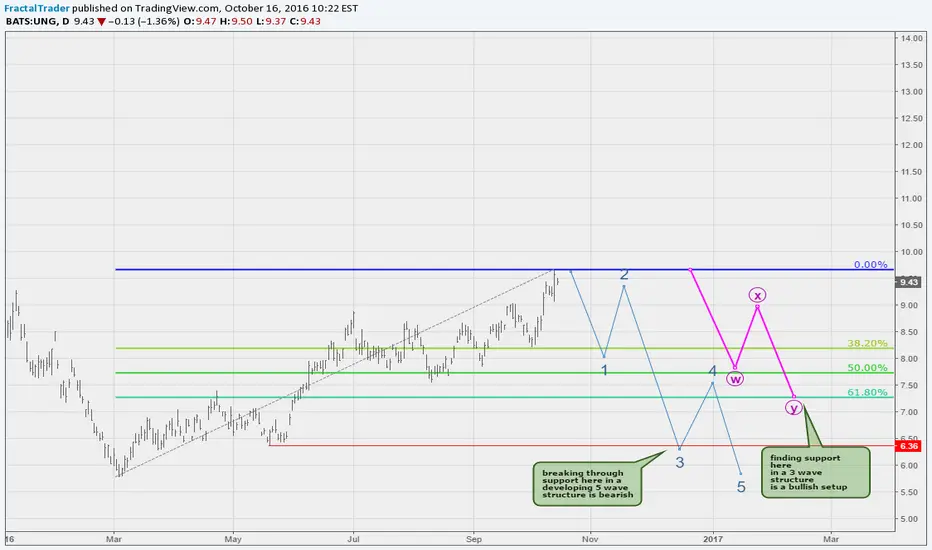932x550 pixels.
Task: Click the Sep label on time axis
Action: point(474,539)
